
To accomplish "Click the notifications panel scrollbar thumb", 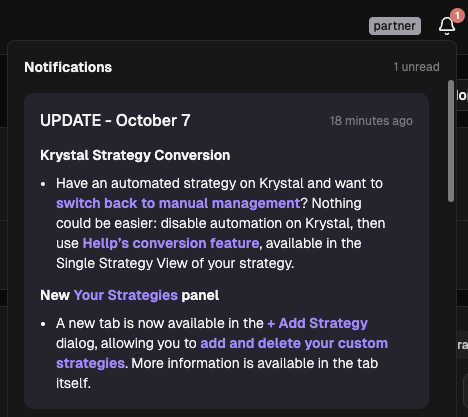I will 451,141.
